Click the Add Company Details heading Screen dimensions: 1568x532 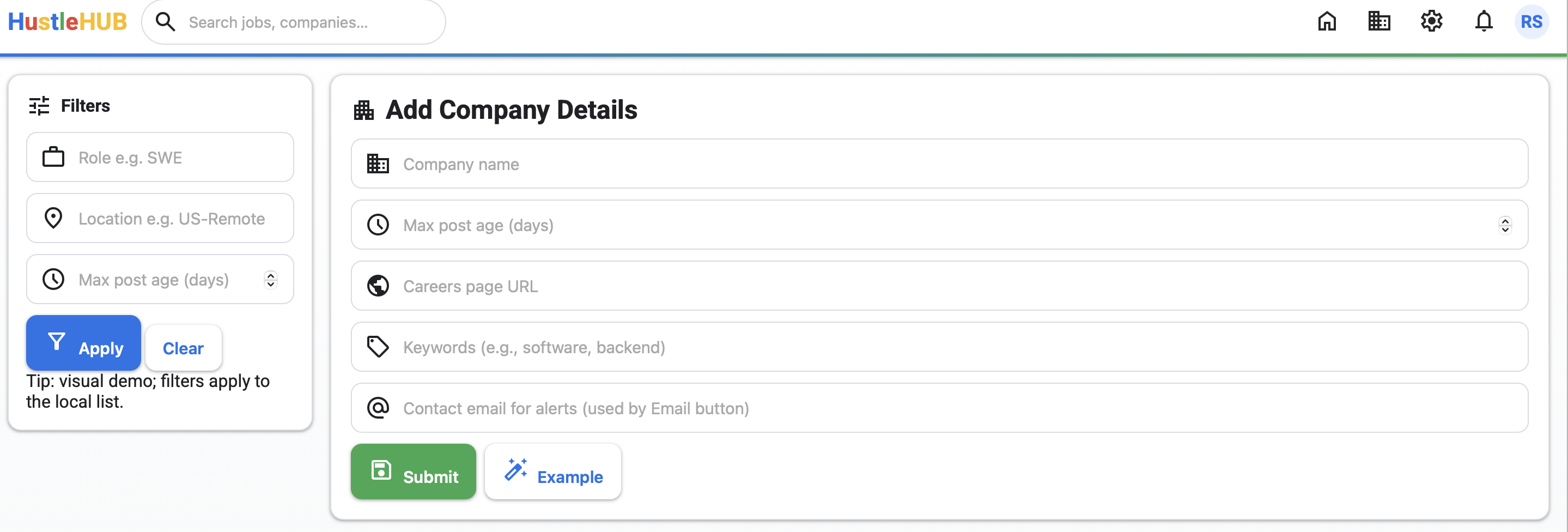click(511, 110)
